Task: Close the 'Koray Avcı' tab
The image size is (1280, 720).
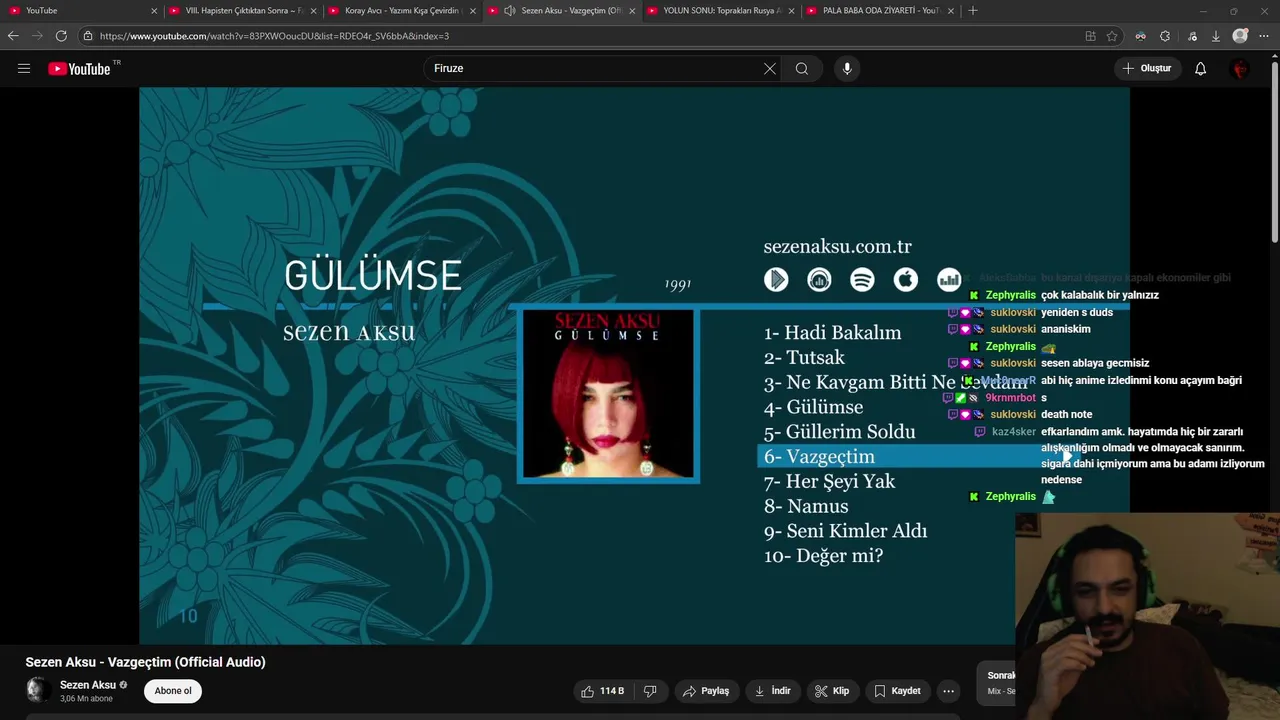Action: (x=472, y=11)
